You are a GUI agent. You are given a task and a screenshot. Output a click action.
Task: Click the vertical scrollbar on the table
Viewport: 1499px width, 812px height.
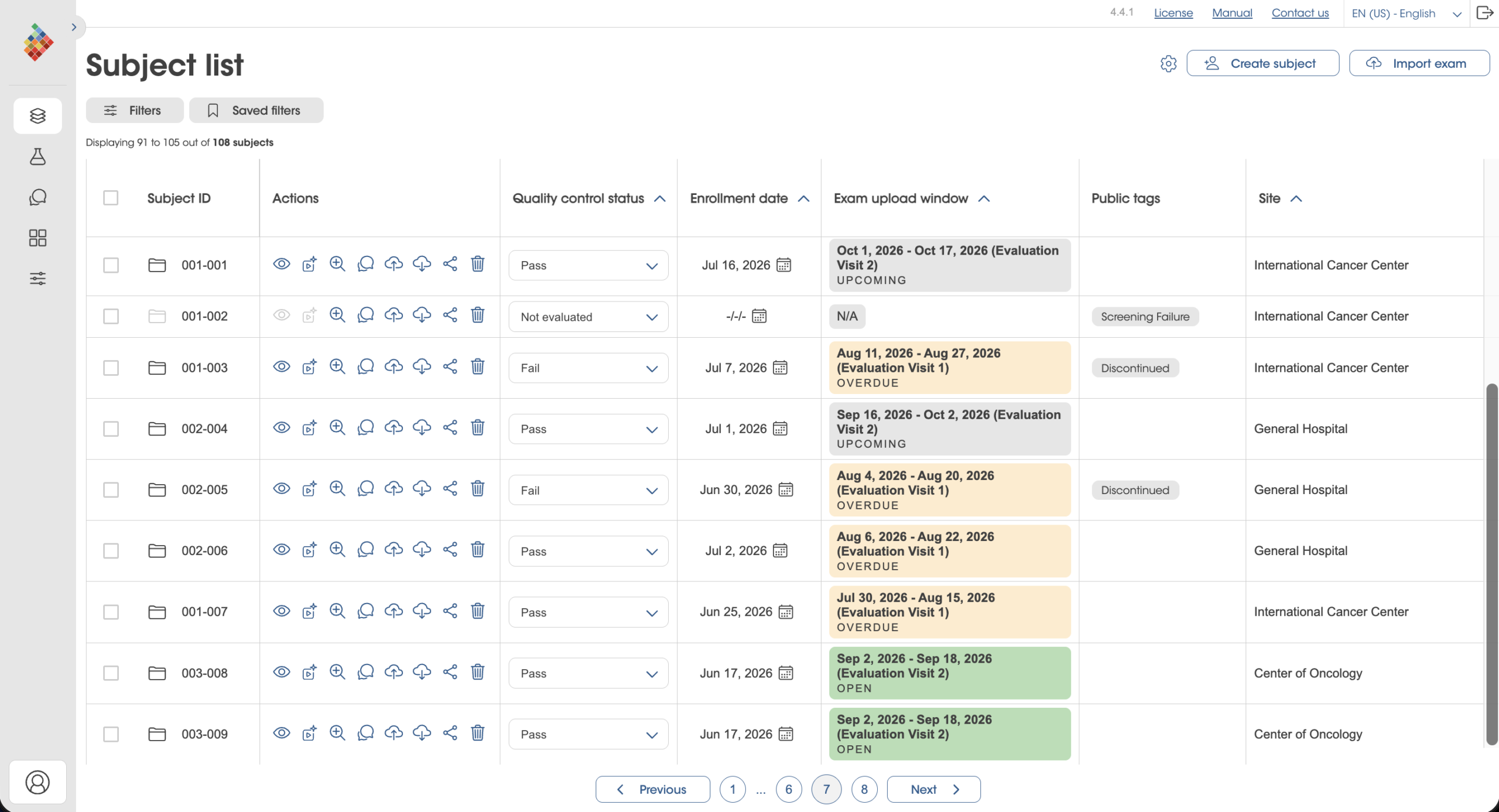(x=1491, y=564)
